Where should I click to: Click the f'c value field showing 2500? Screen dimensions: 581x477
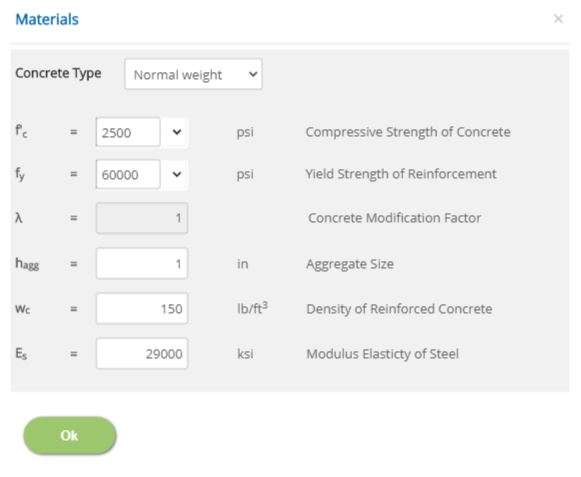(128, 132)
